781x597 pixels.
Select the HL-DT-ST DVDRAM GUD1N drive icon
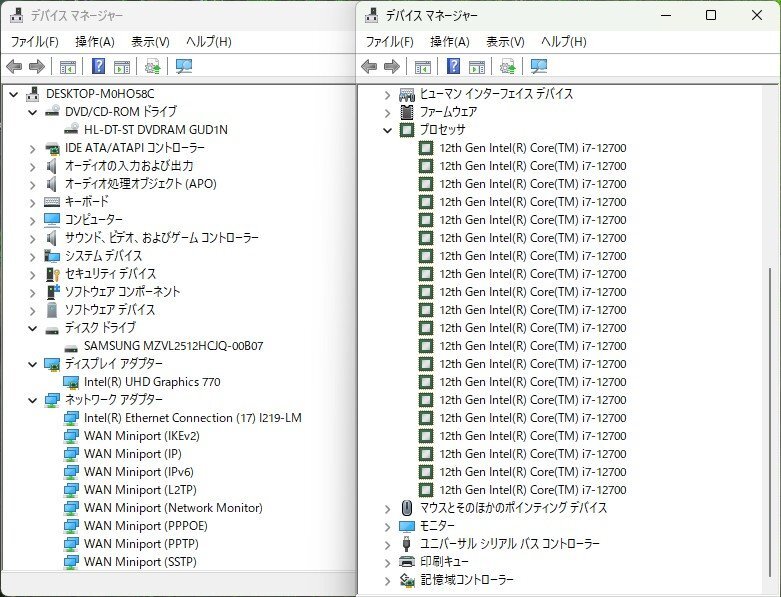point(71,129)
